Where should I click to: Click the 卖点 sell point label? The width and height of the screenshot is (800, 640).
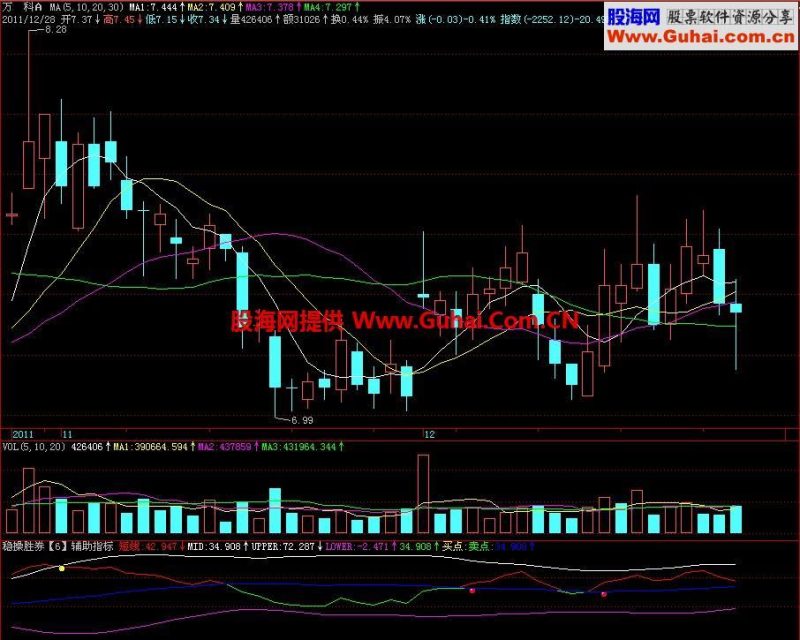[479, 546]
